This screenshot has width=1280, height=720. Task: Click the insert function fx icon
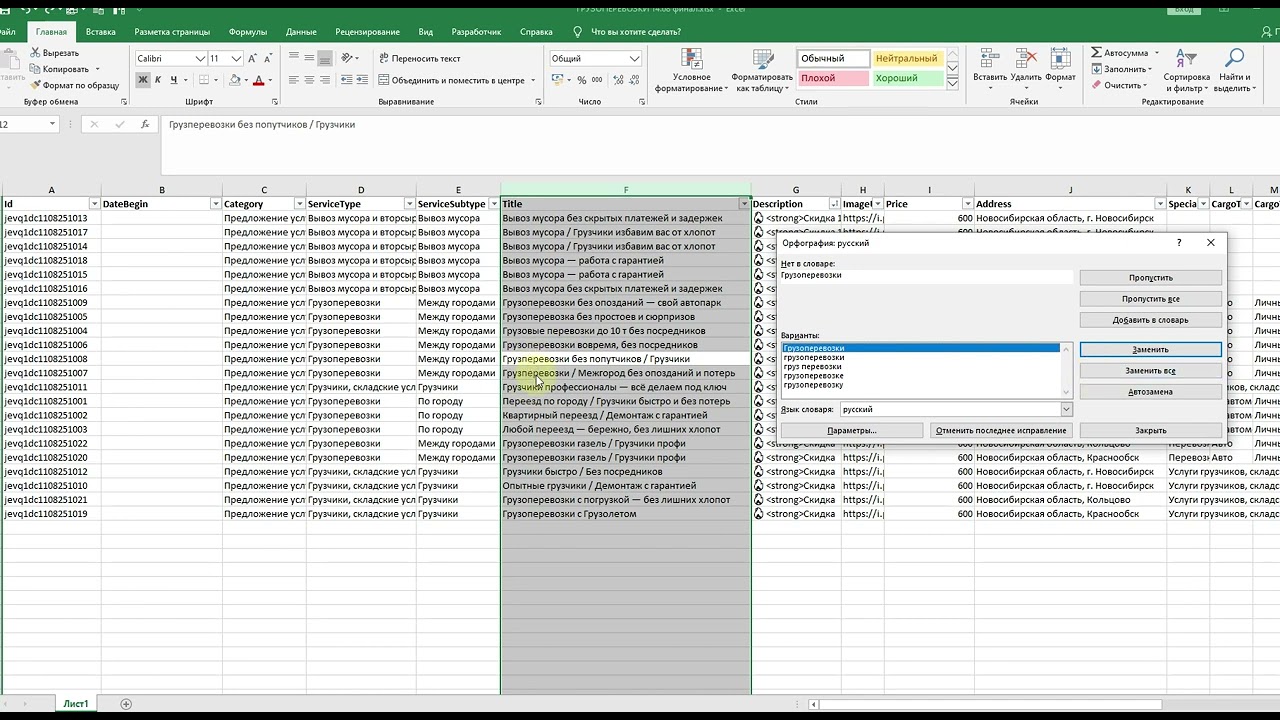point(145,125)
